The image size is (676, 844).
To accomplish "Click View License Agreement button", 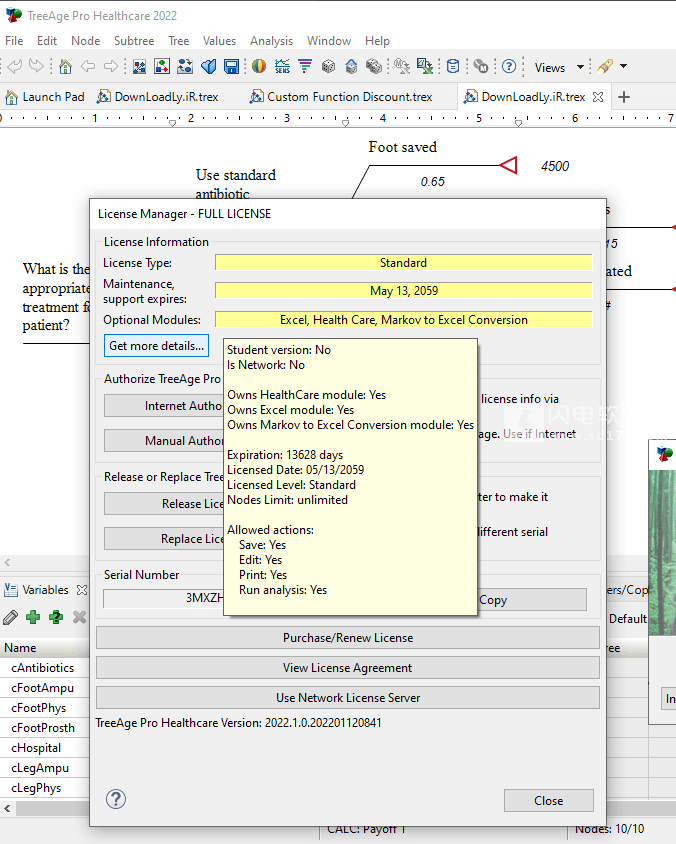I will point(347,668).
